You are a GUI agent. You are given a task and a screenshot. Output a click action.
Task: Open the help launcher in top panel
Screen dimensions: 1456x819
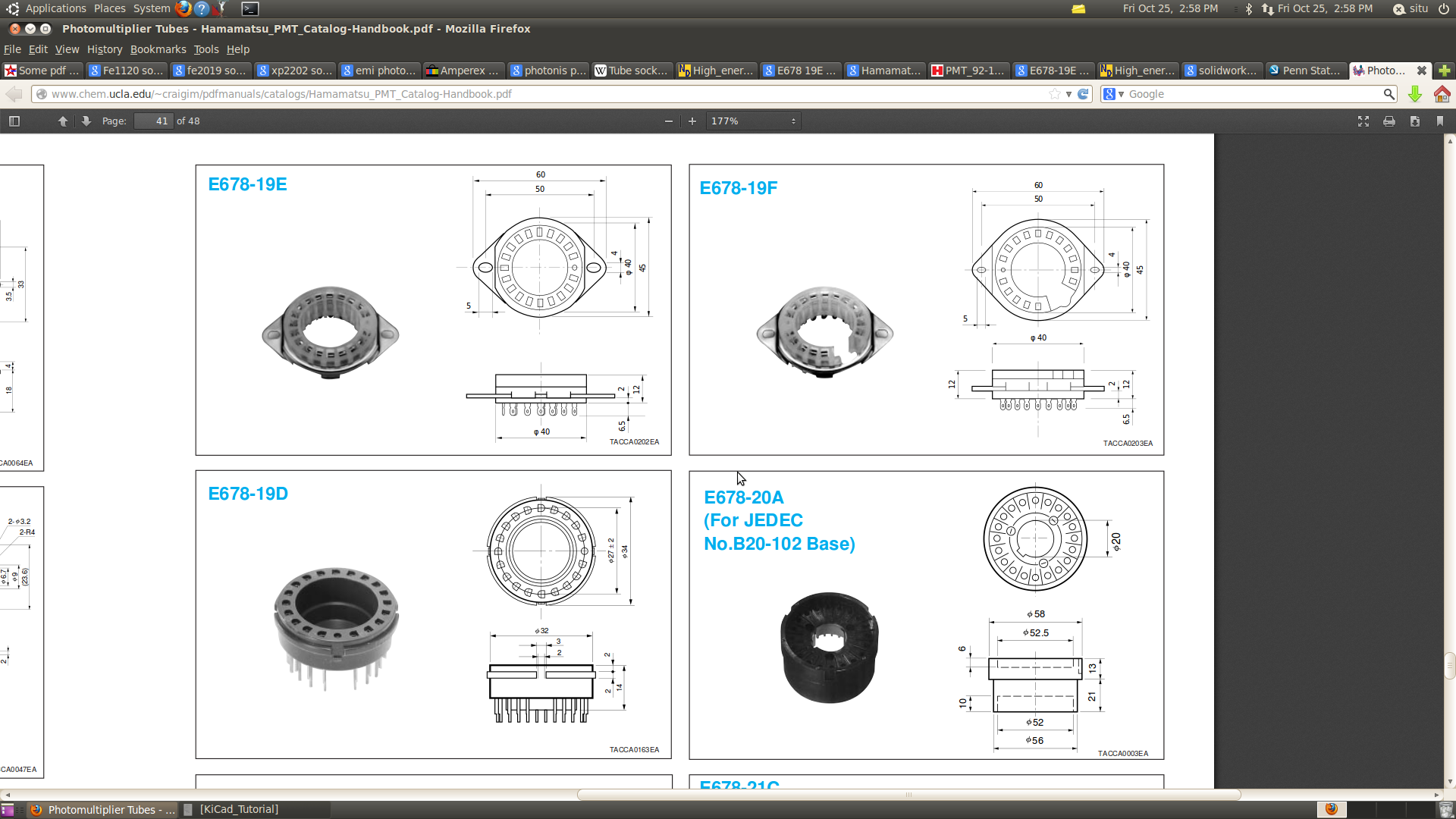[202, 8]
